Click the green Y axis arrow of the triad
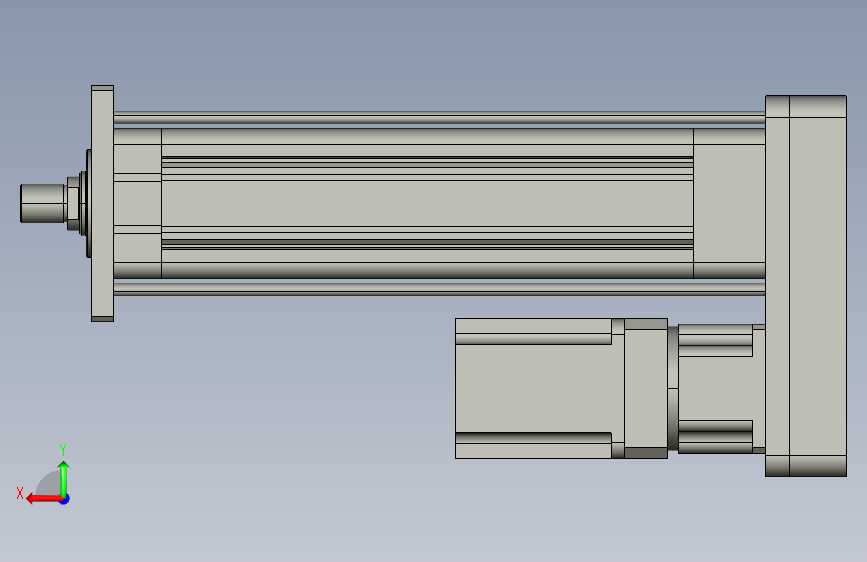867x562 pixels. [x=64, y=479]
